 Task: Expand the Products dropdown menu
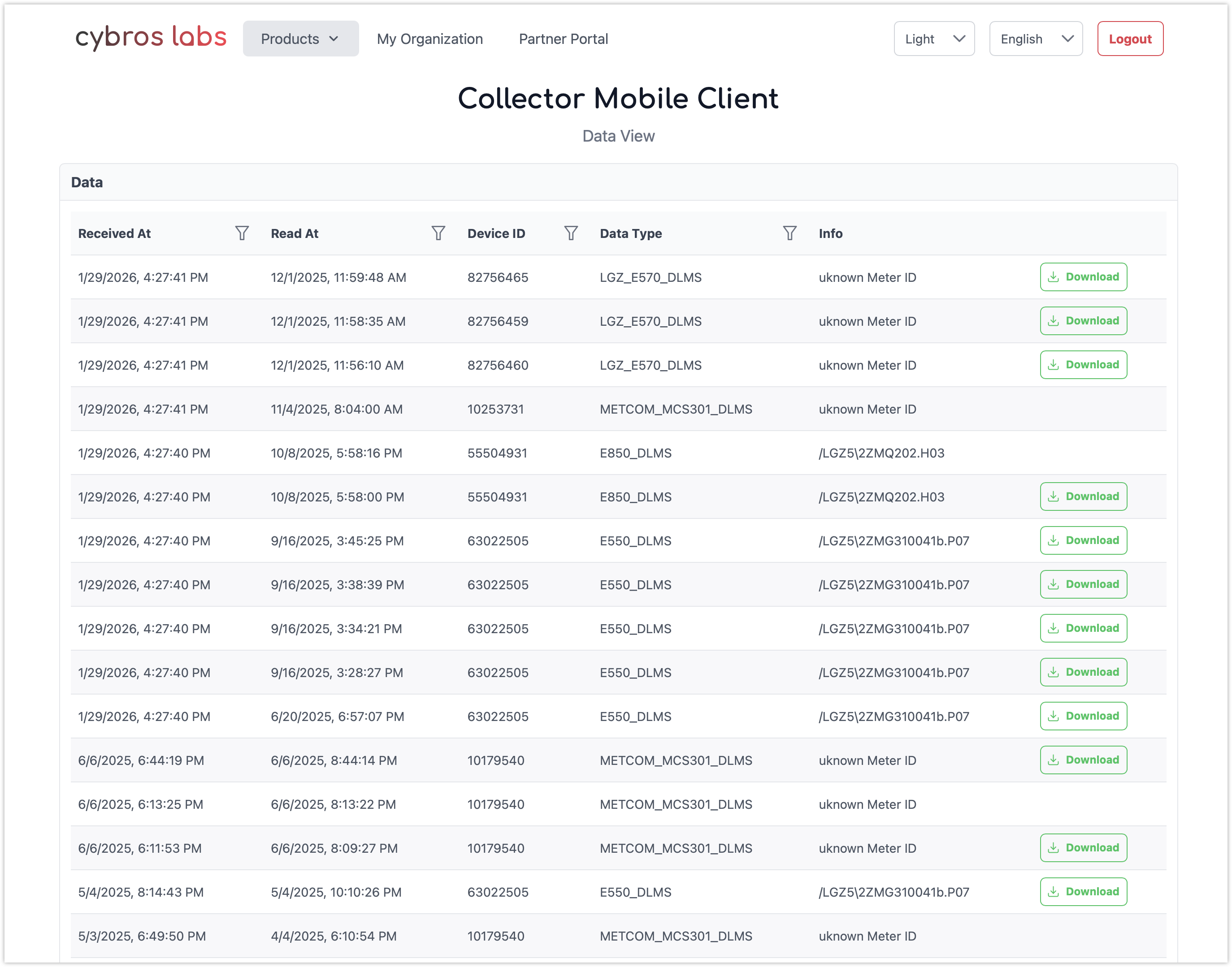point(300,39)
